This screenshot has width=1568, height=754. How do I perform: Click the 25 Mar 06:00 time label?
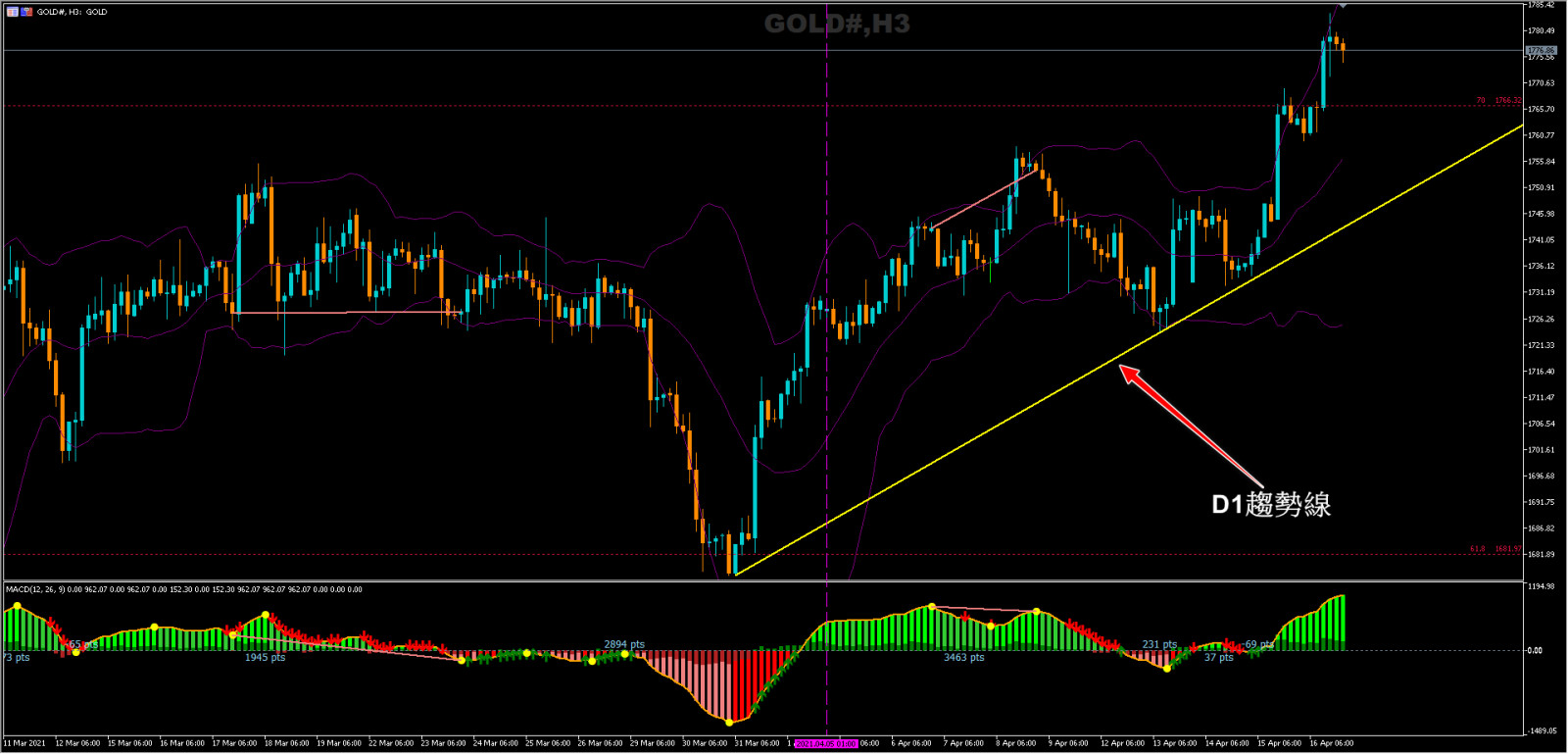pos(548,743)
